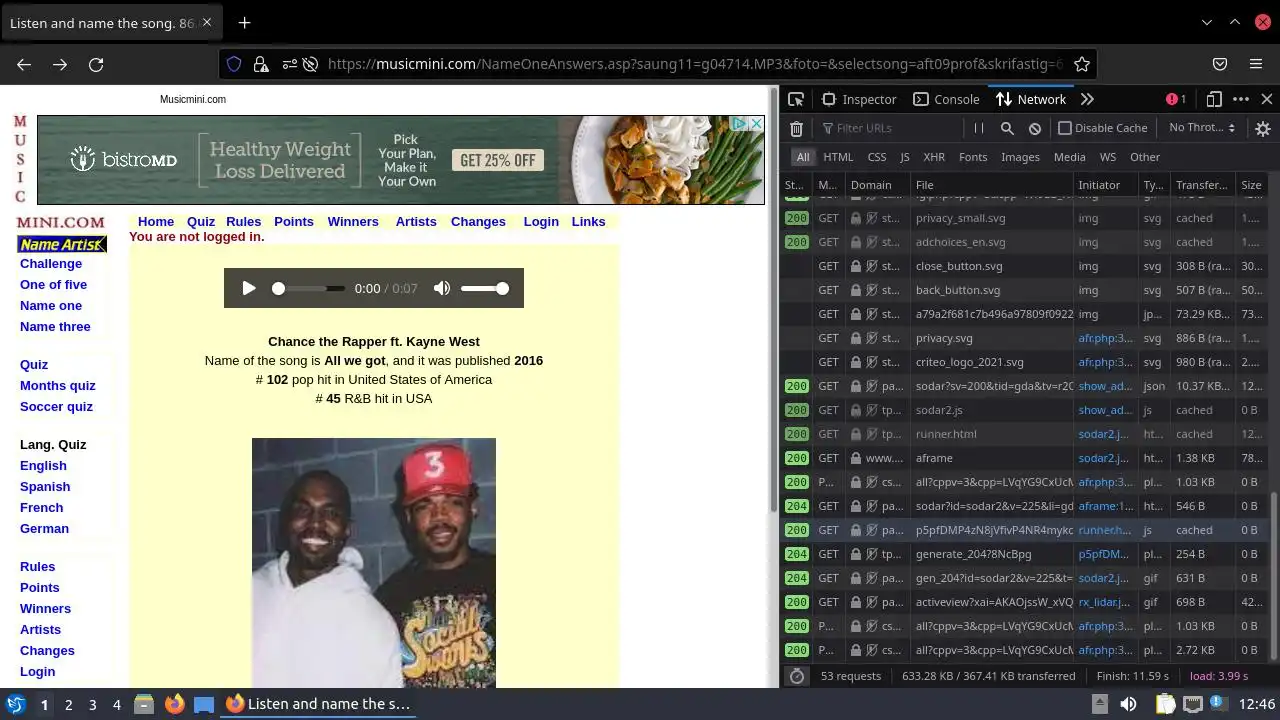Image resolution: width=1280 pixels, height=720 pixels.
Task: Click the GET 25% OFF ad button
Action: 498,160
